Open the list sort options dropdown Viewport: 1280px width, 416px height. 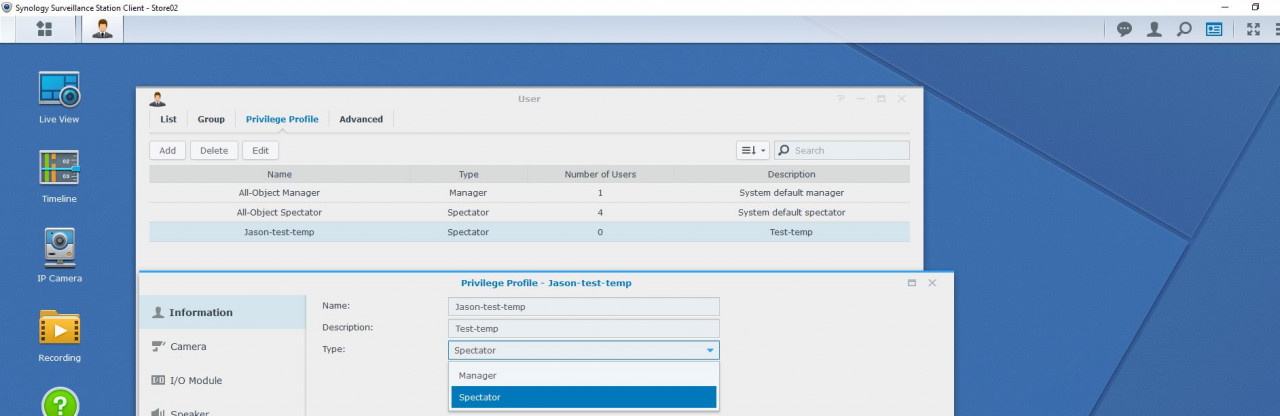[x=752, y=151]
